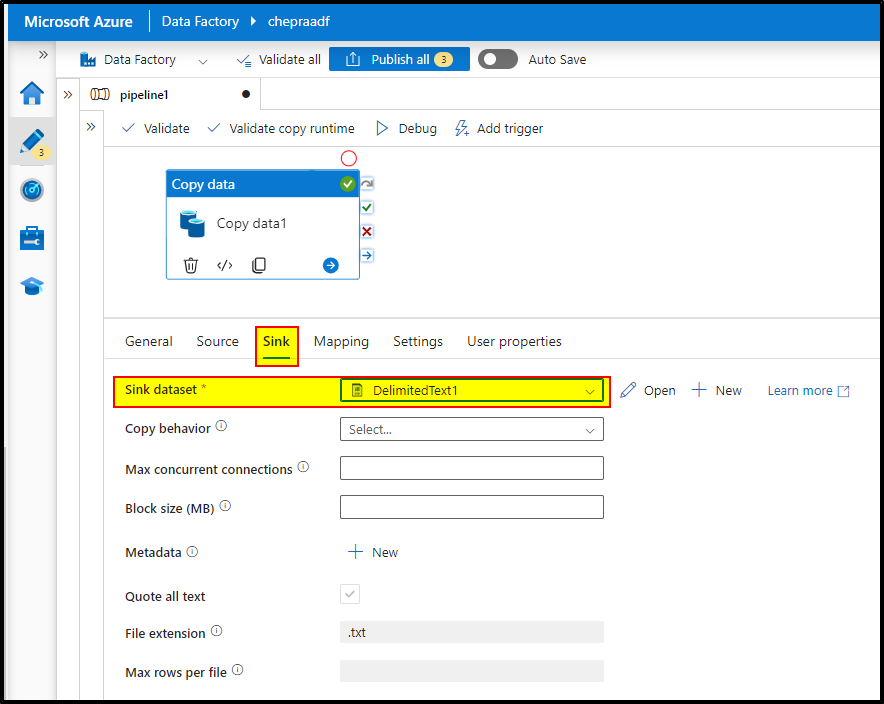View activity source code with the code icon
Viewport: 884px width, 704px height.
click(225, 265)
